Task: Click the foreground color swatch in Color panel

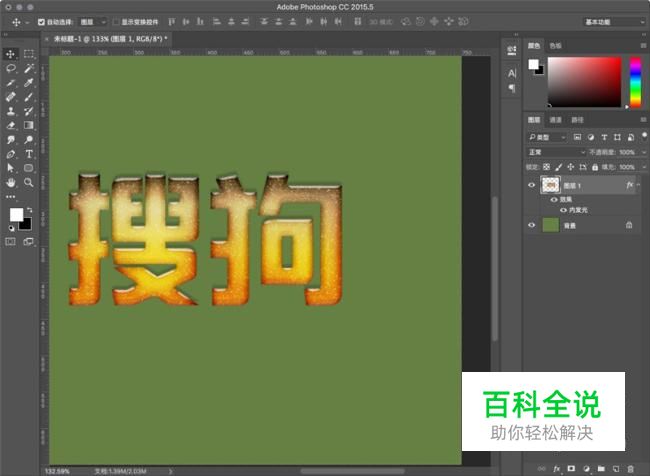Action: click(534, 64)
